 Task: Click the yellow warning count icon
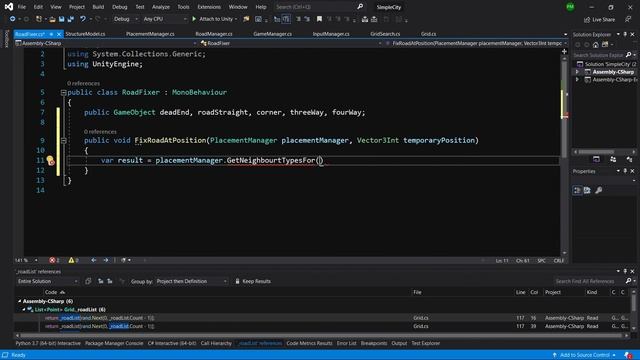pos(71,260)
